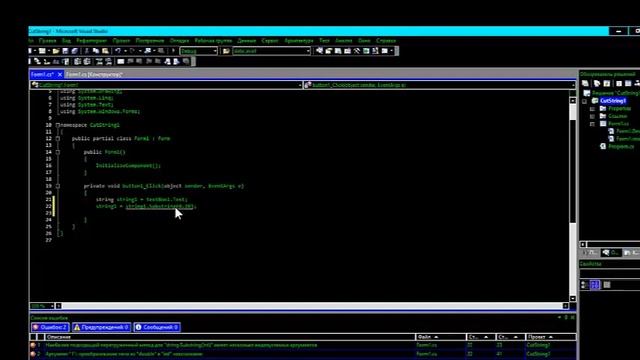Image resolution: width=640 pixels, height=360 pixels.
Task: Click third icon in Solution Explorer toolbar
Action: [607, 84]
